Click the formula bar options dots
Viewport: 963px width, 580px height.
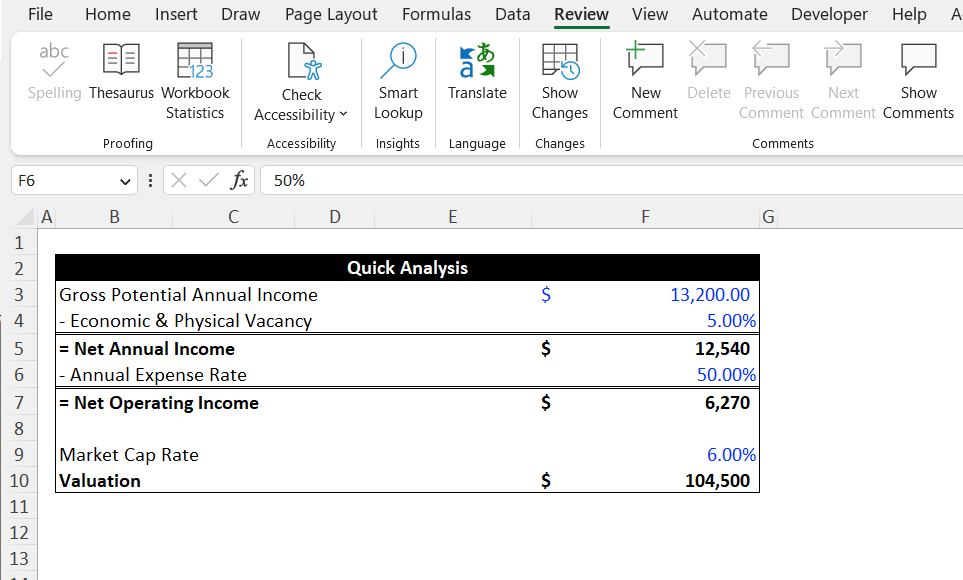click(150, 181)
